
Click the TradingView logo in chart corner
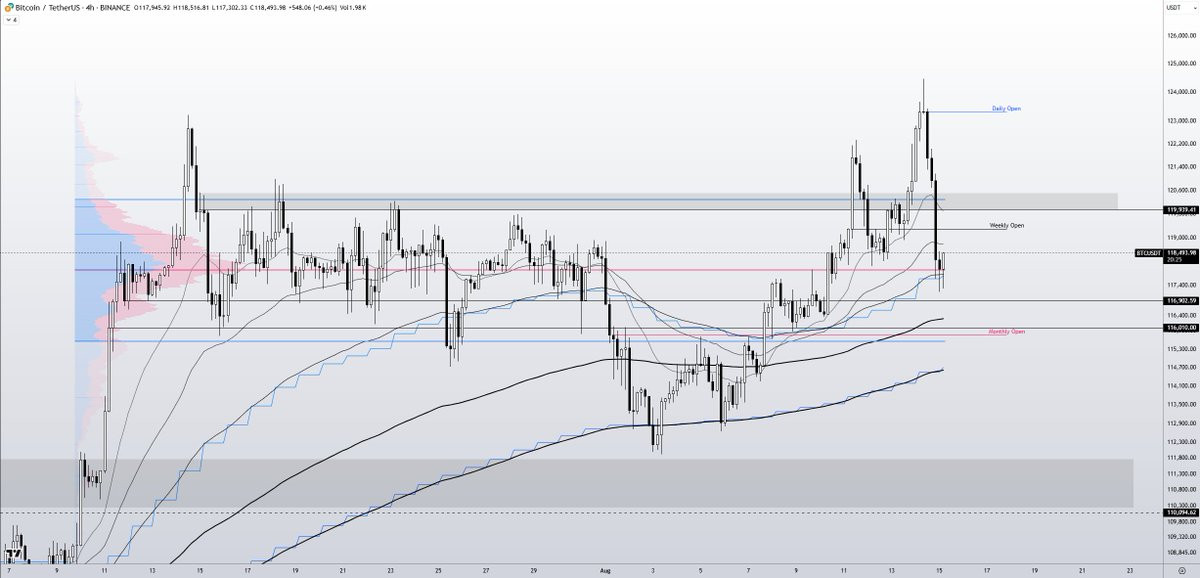(14, 556)
